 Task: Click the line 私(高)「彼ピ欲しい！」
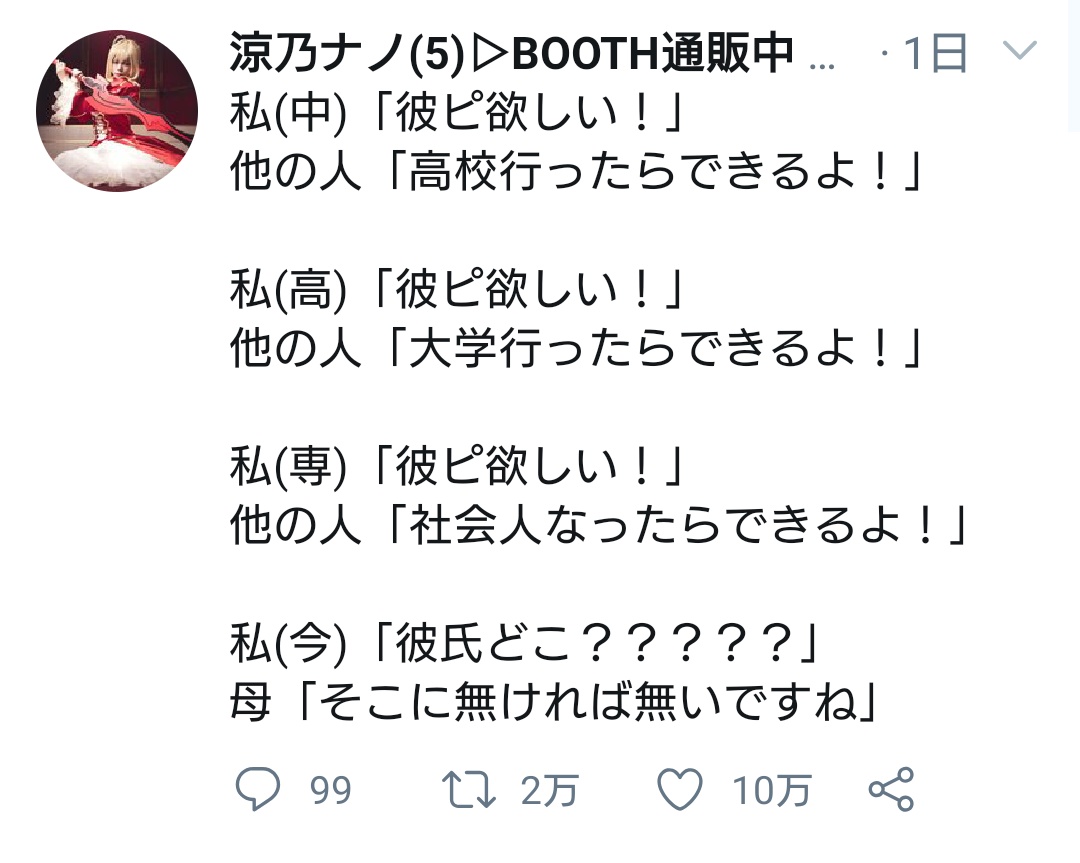457,289
